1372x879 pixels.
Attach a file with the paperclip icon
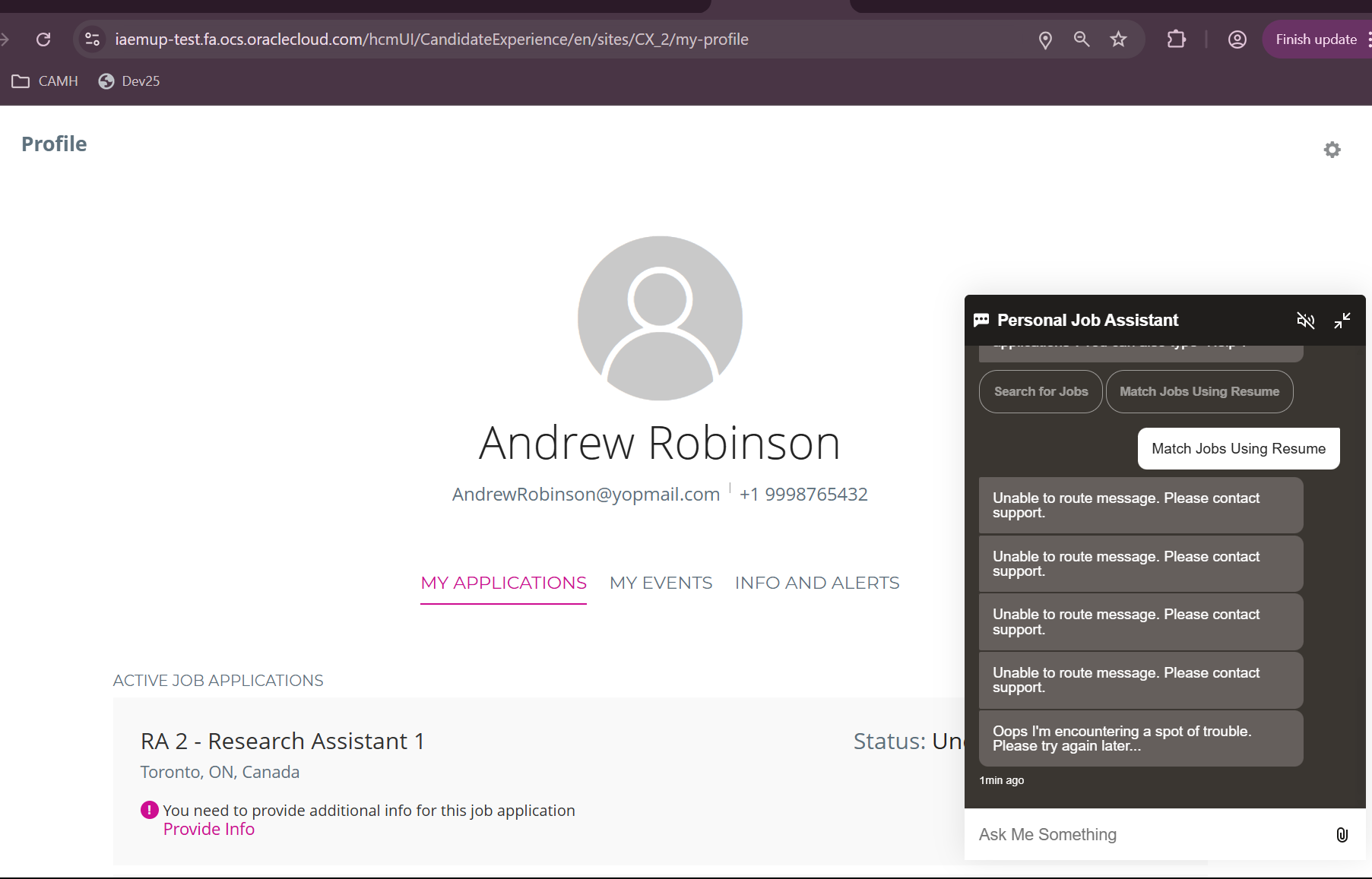(1342, 834)
